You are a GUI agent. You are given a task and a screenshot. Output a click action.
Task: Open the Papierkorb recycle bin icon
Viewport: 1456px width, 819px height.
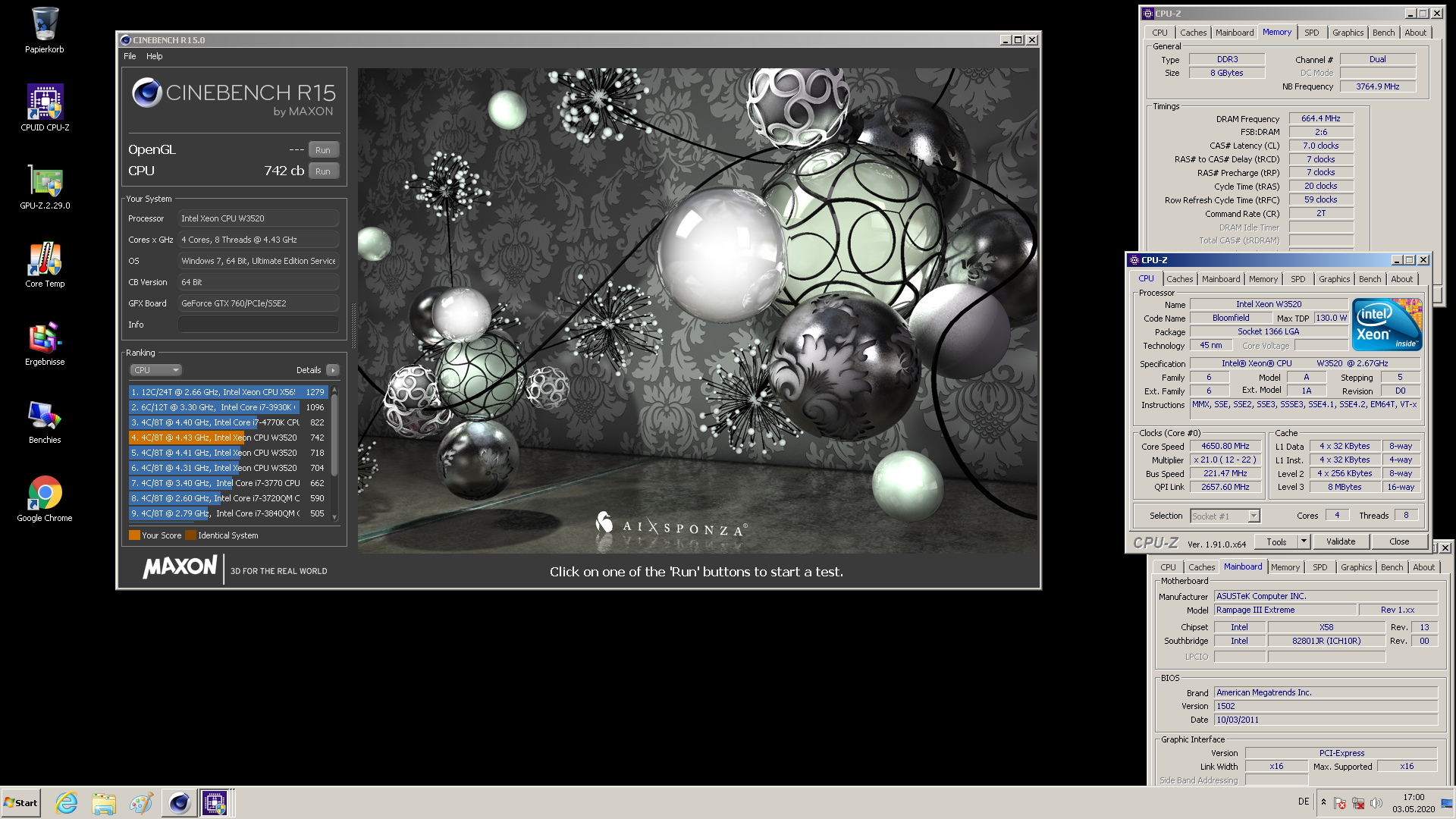coord(45,30)
